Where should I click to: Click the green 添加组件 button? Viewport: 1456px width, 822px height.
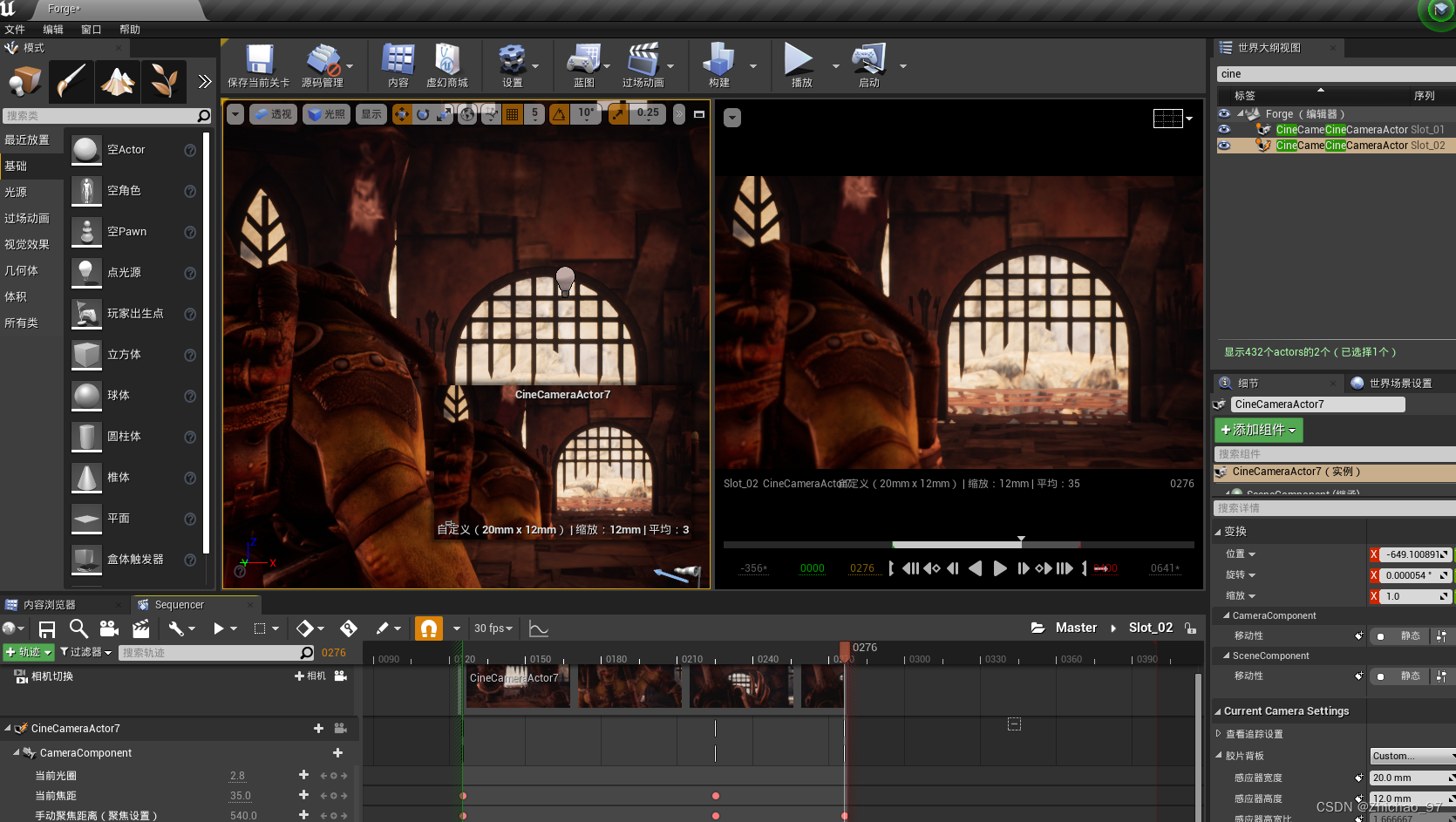pos(1258,430)
